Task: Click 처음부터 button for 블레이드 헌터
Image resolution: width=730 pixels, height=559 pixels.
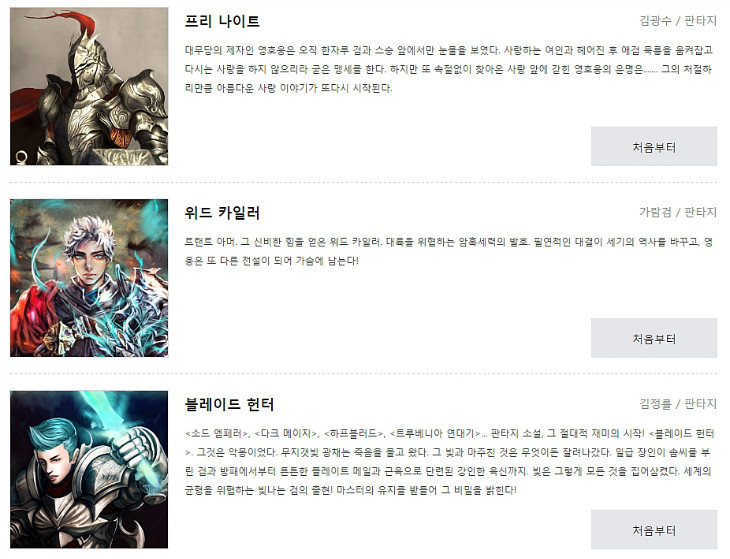Action: 654,530
